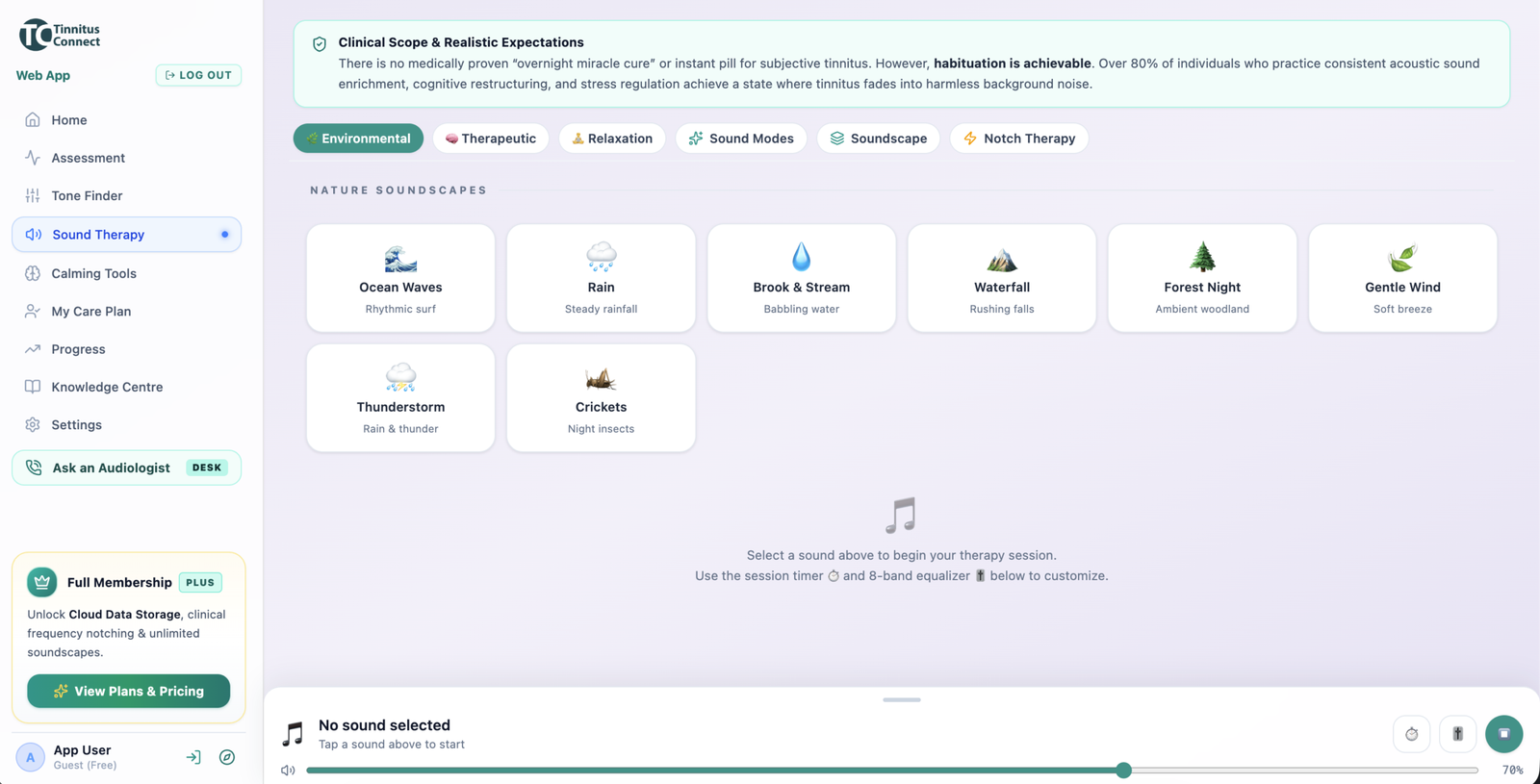Play the Ocean Waves soundscape
Viewport: 1540px width, 784px height.
(x=400, y=278)
